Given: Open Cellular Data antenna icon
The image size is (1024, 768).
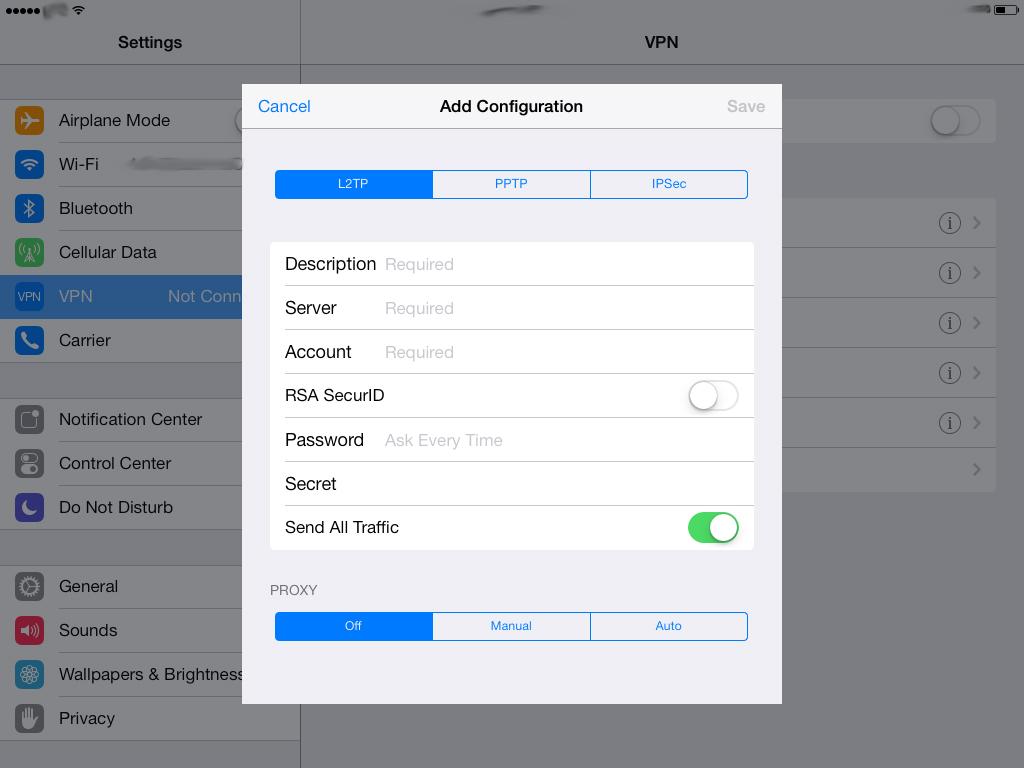Looking at the screenshot, I should (x=29, y=252).
